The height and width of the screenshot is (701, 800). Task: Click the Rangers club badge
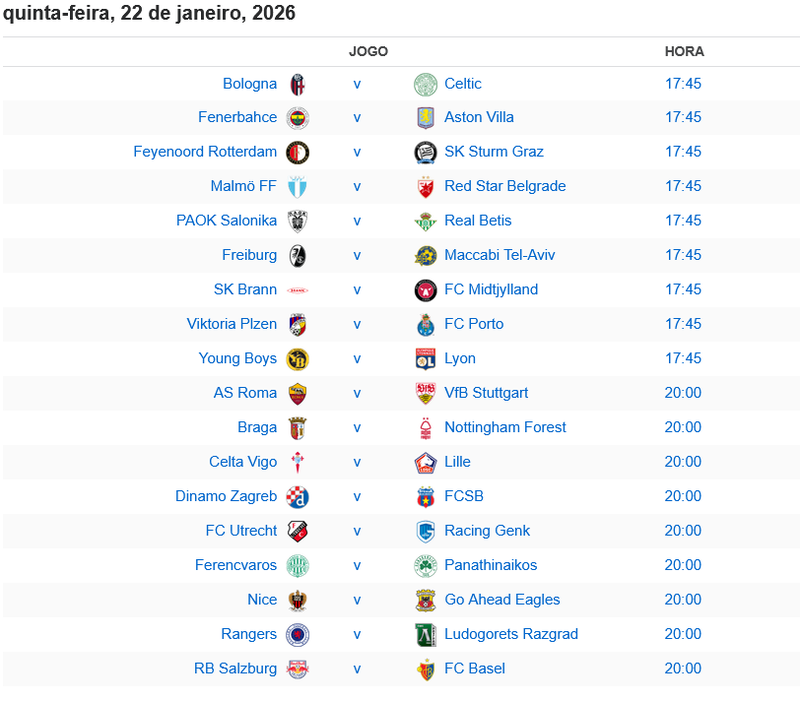pyautogui.click(x=297, y=635)
